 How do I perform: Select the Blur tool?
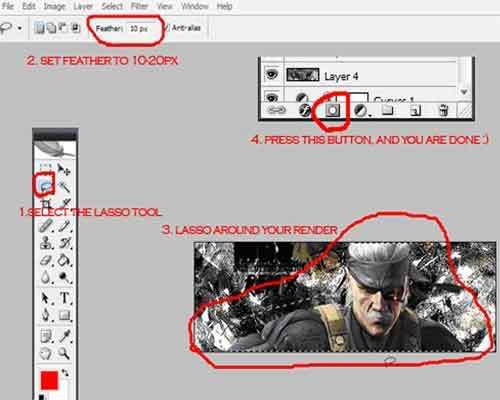tap(46, 277)
